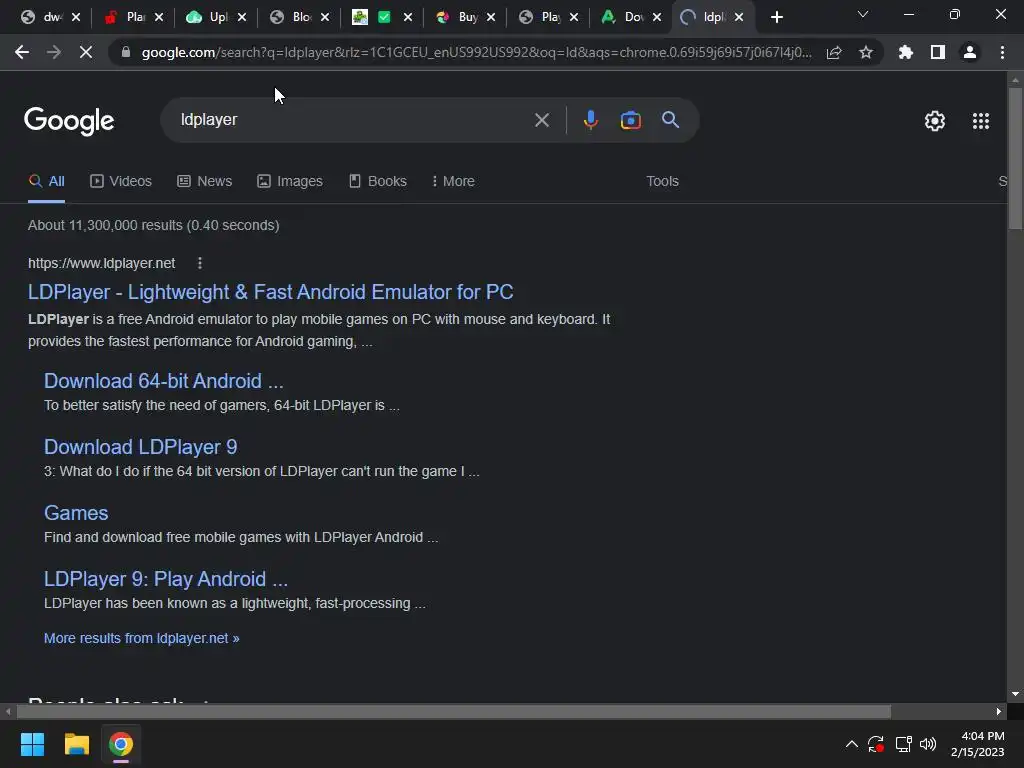Image resolution: width=1024 pixels, height=768 pixels.
Task: Open the Chrome three-dot menu
Action: tap(1002, 52)
